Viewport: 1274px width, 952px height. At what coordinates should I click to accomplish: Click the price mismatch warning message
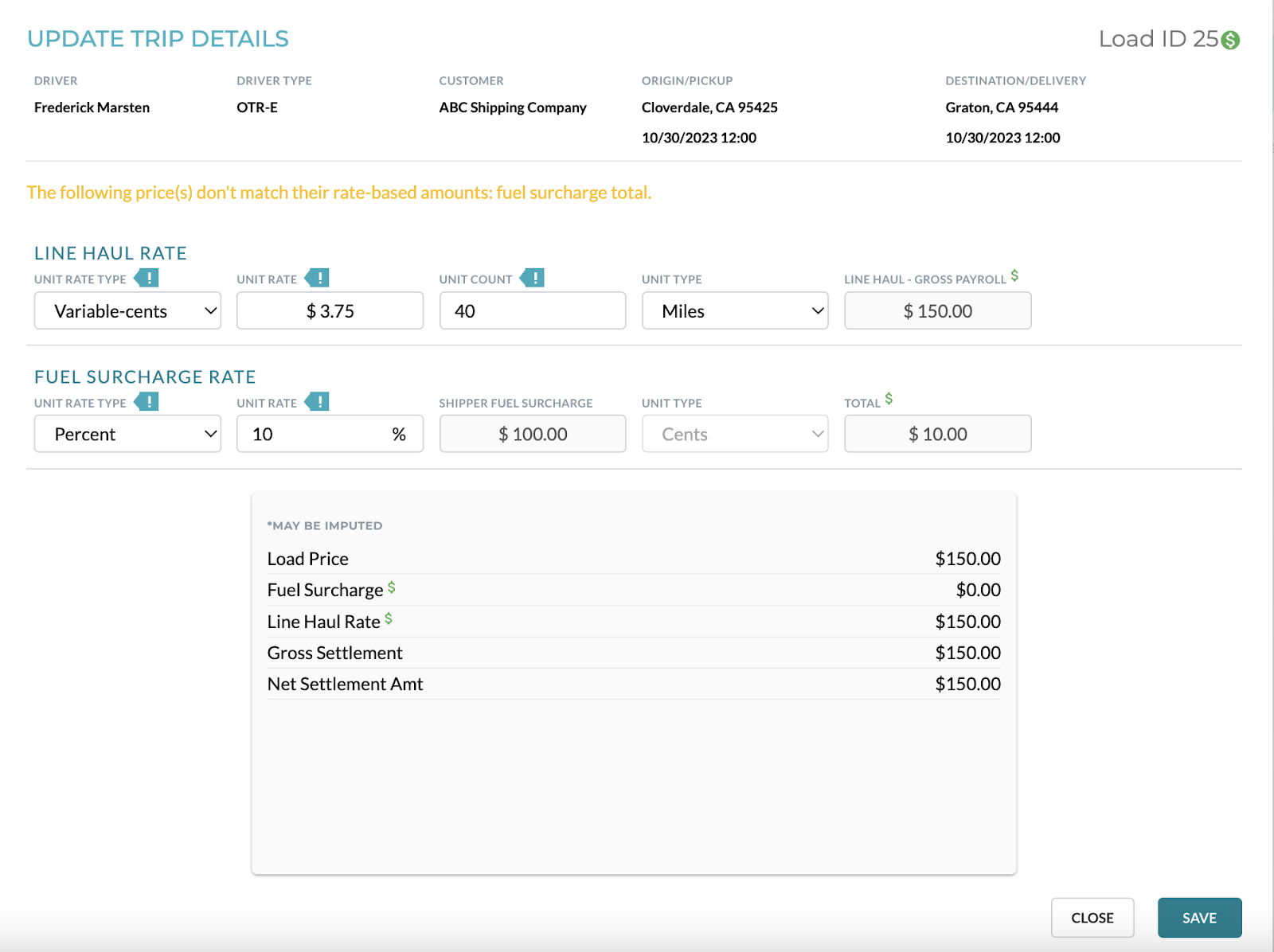pos(338,192)
